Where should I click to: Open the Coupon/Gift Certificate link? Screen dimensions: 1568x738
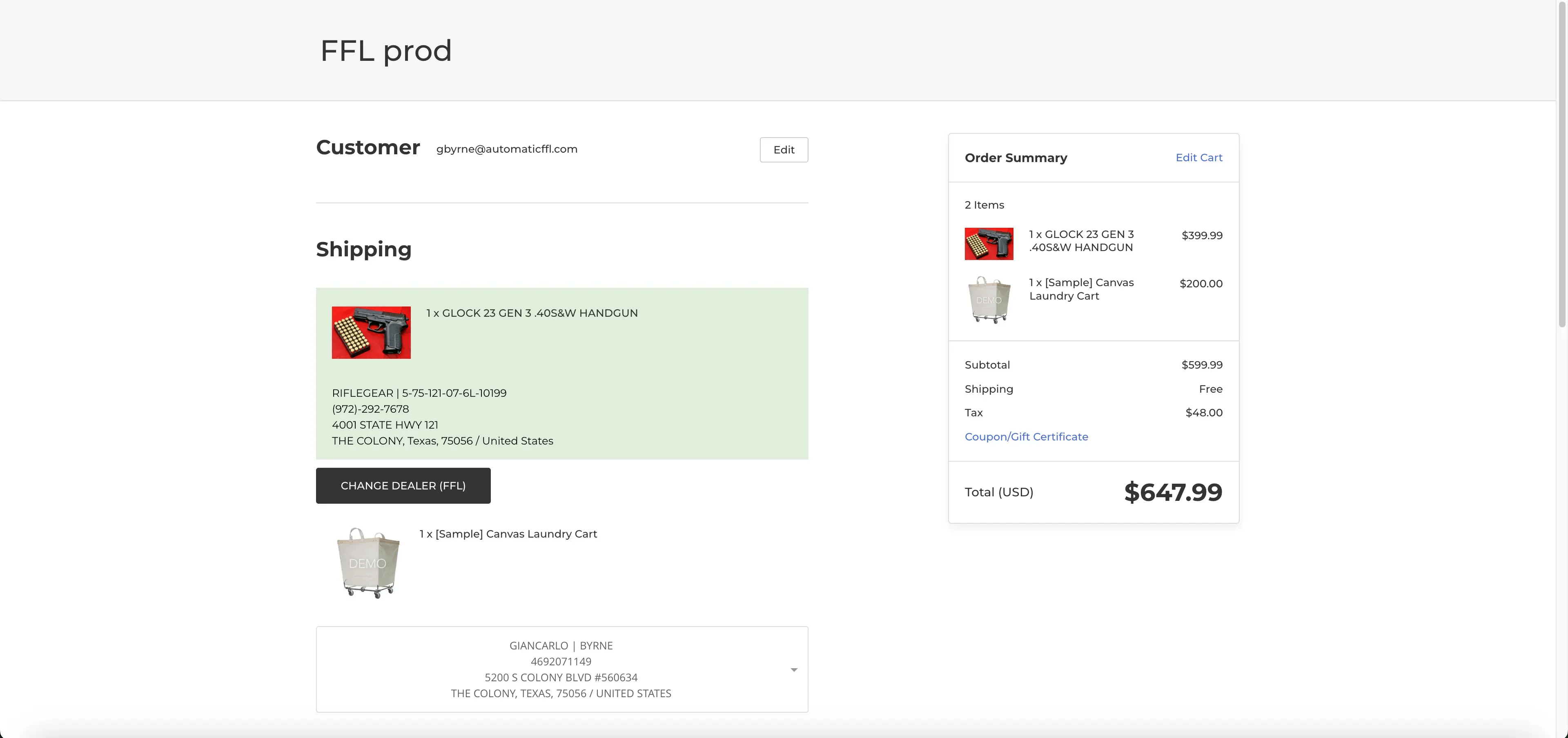[x=1026, y=437]
